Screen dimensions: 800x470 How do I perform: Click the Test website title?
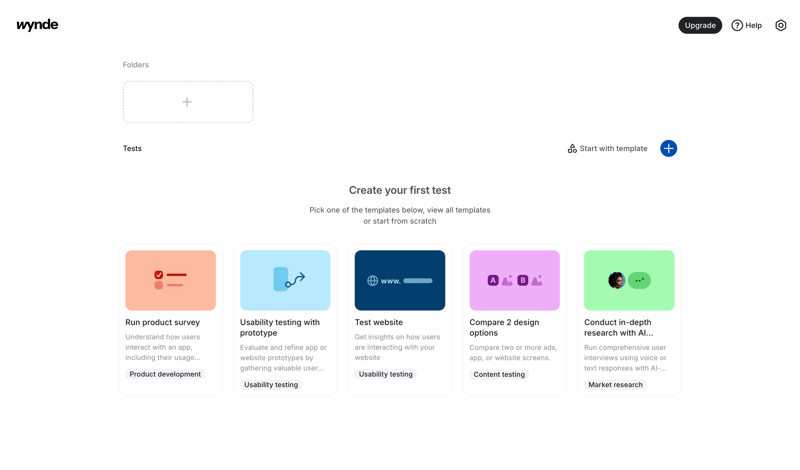[379, 323]
